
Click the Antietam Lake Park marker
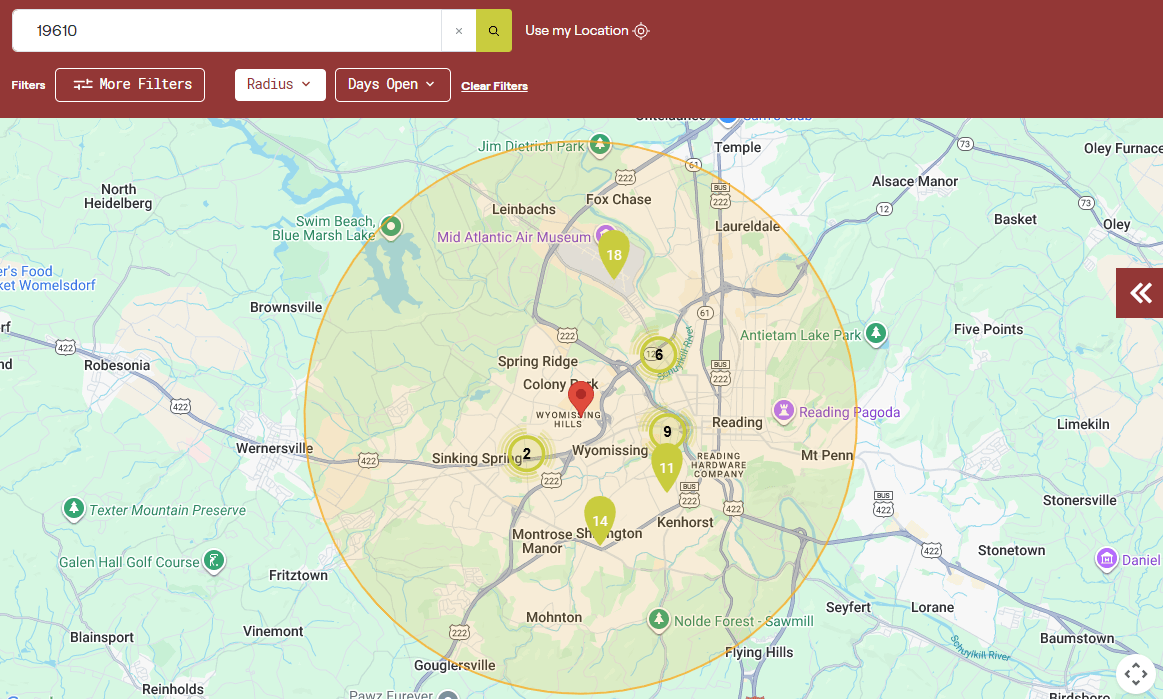tap(876, 332)
